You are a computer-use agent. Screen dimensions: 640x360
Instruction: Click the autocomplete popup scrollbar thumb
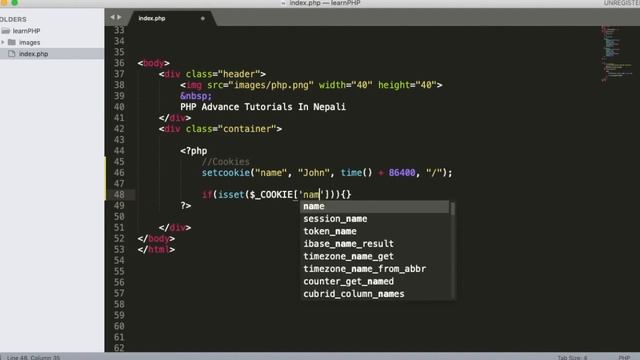(452, 209)
